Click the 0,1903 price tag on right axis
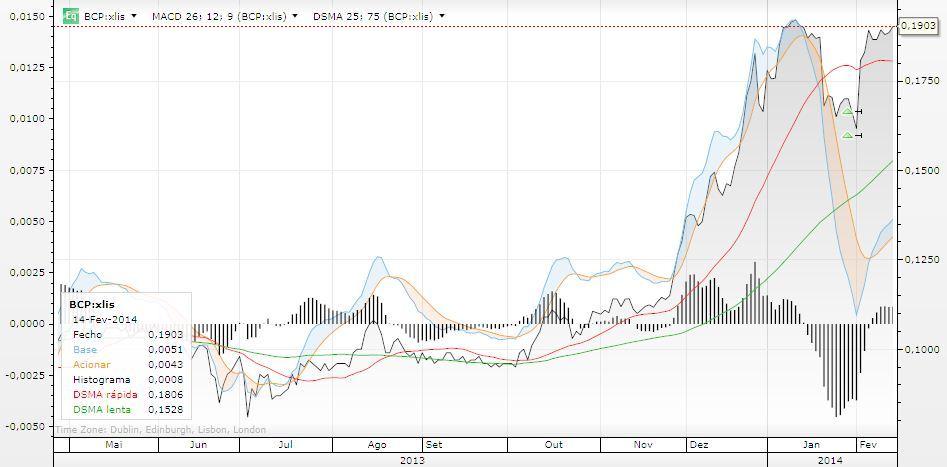Image resolution: width=947 pixels, height=467 pixels. tap(919, 26)
